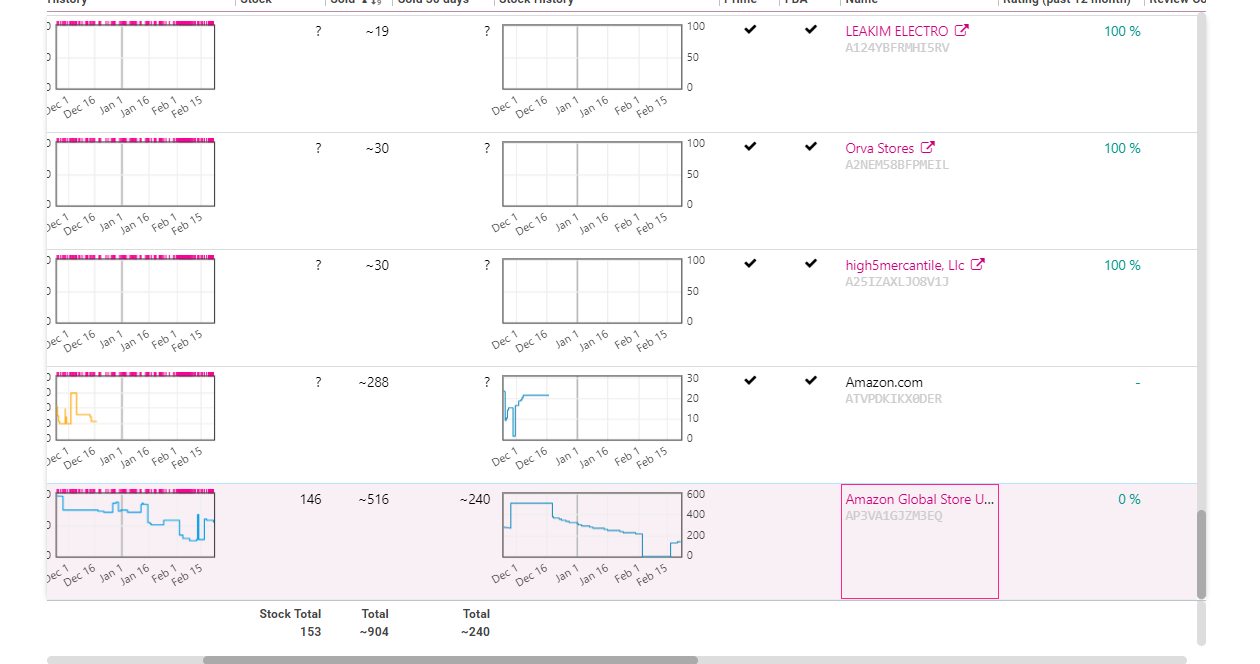The image size is (1260, 664).
Task: Open Amazon Global Store price history chart
Action: [135, 524]
